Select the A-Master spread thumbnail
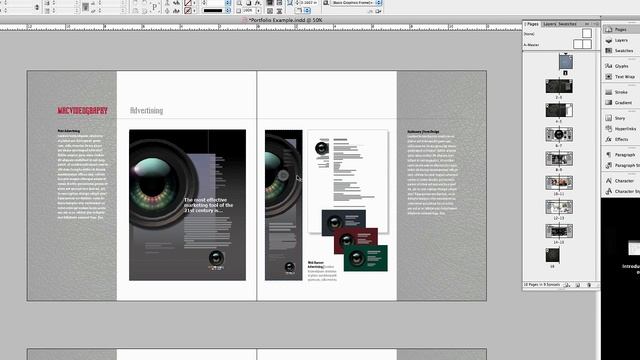Viewport: 640px width, 360px height. (582, 44)
